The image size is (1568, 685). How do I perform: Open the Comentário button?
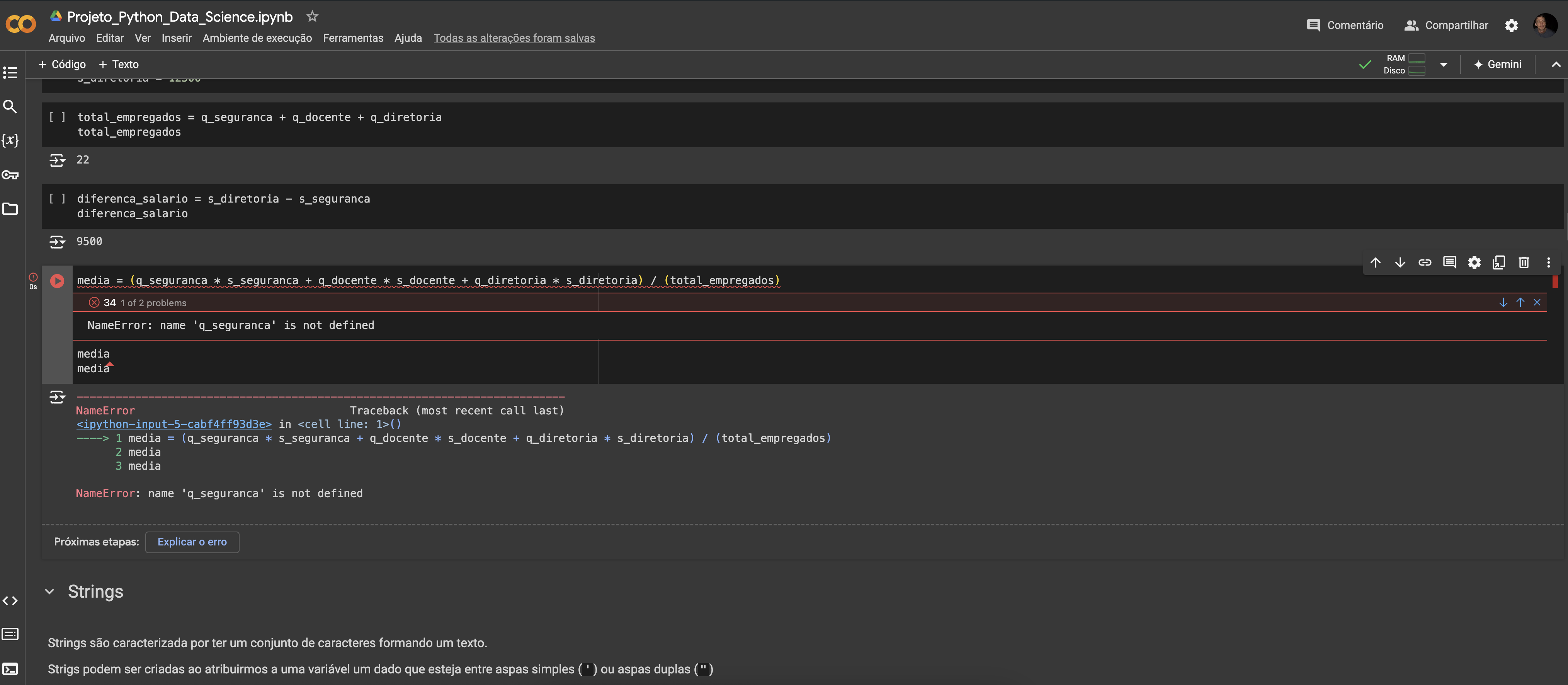click(x=1345, y=25)
